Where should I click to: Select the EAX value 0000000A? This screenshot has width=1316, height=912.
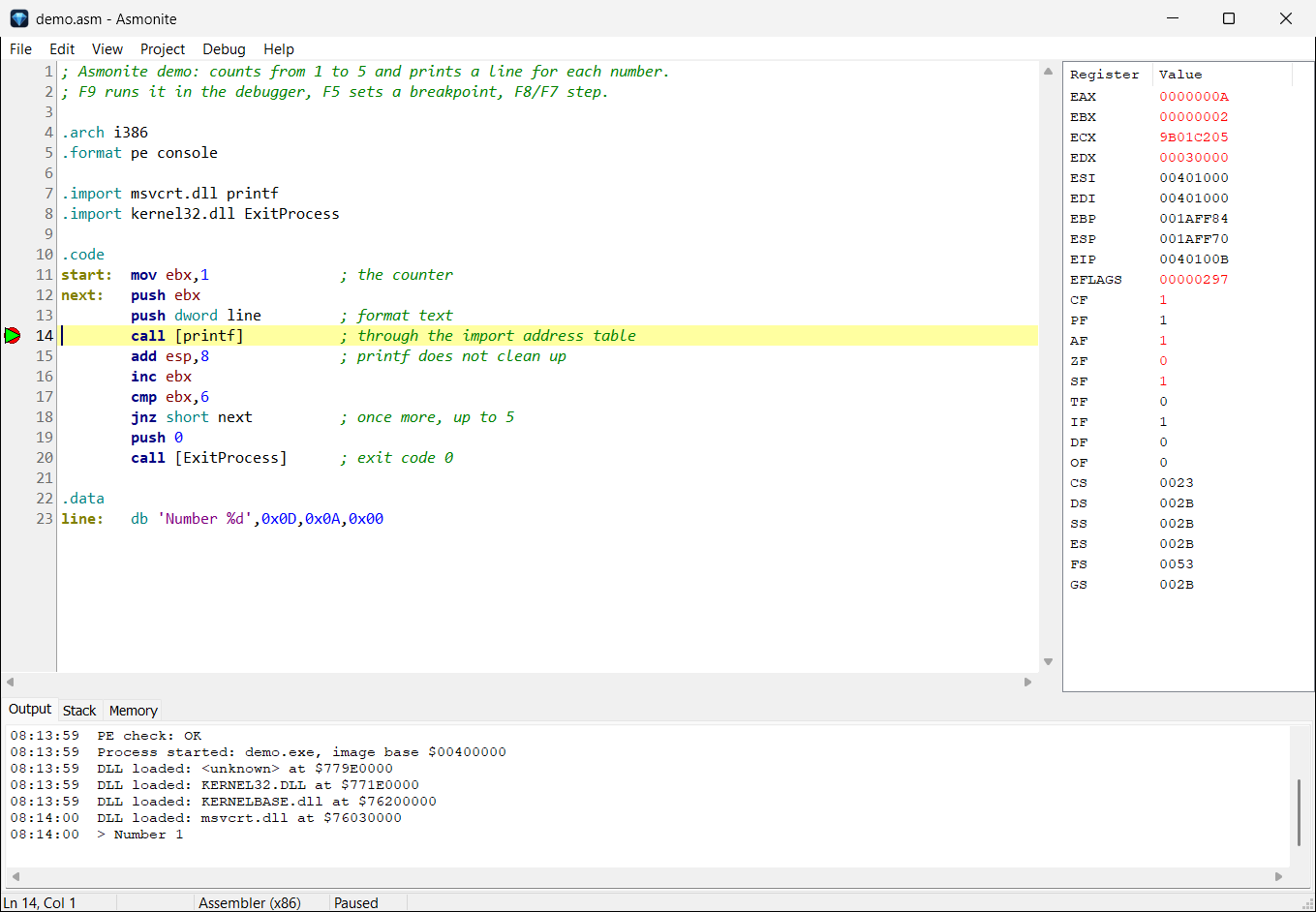pyautogui.click(x=1194, y=97)
